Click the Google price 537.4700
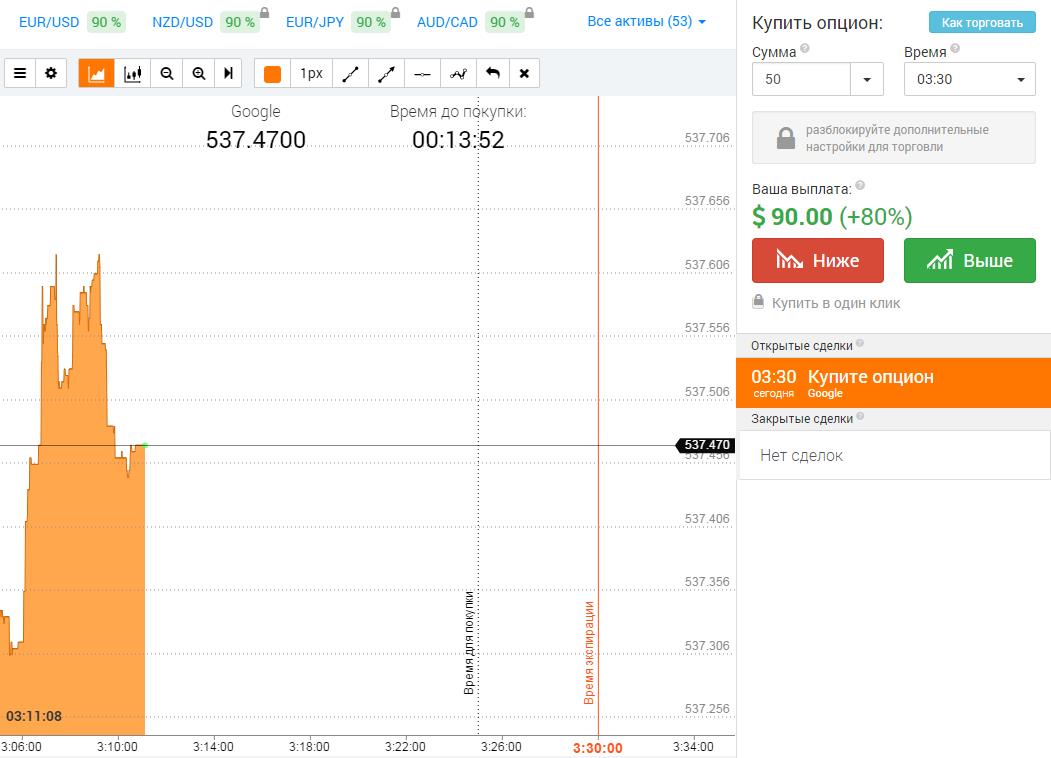Screen dimensions: 1051x758 tap(255, 139)
